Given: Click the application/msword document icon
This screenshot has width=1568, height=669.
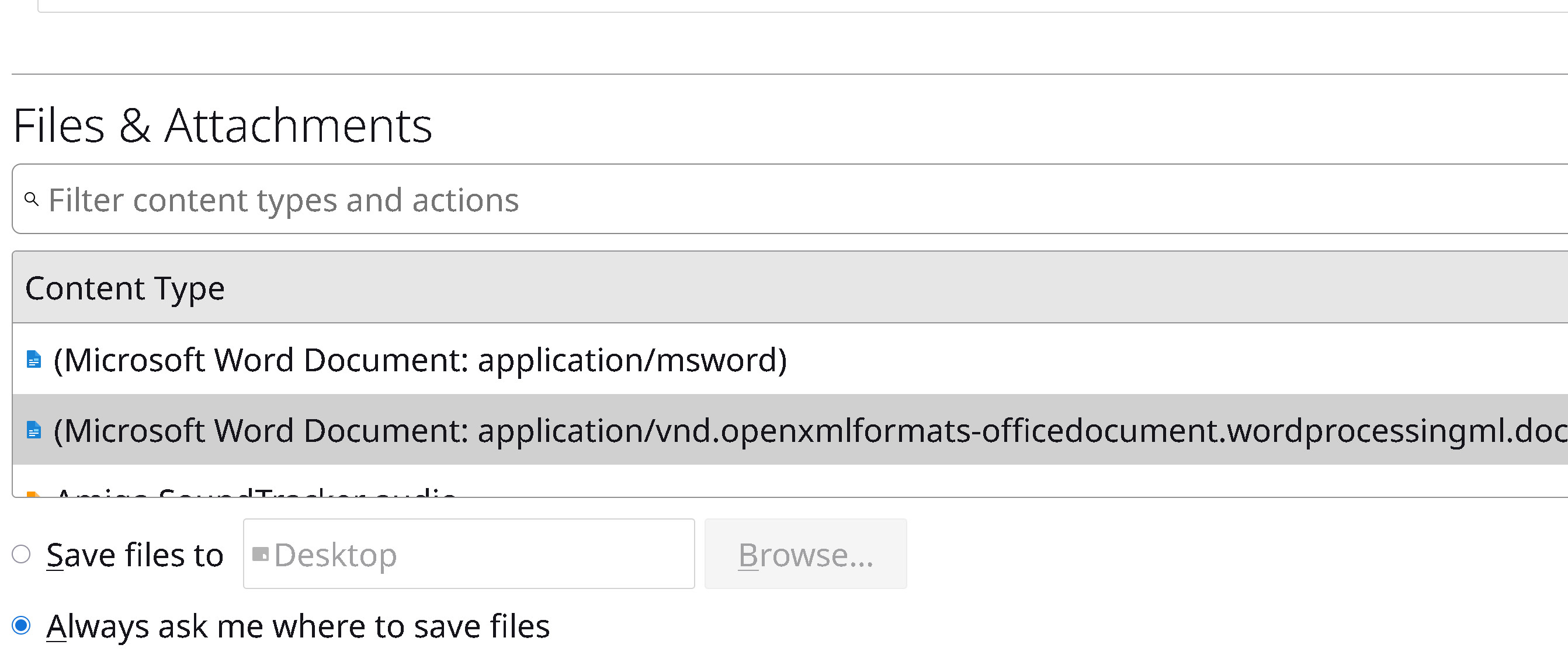Looking at the screenshot, I should [34, 360].
